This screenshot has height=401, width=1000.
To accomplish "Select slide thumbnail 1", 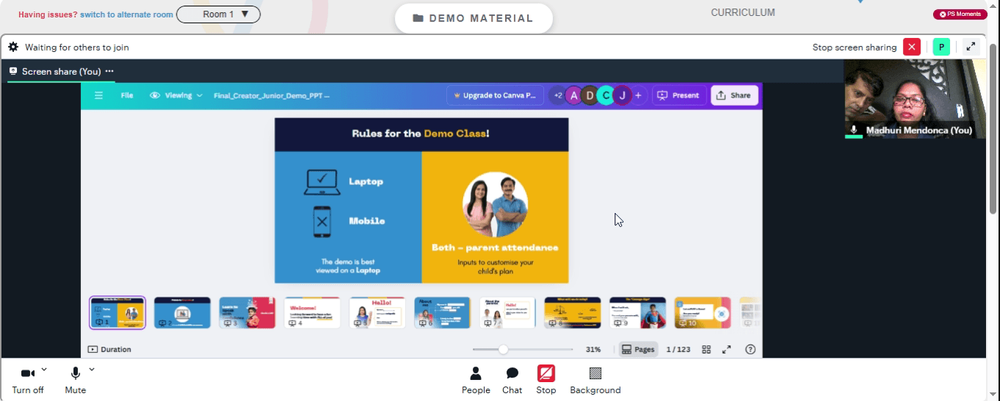I will (117, 313).
